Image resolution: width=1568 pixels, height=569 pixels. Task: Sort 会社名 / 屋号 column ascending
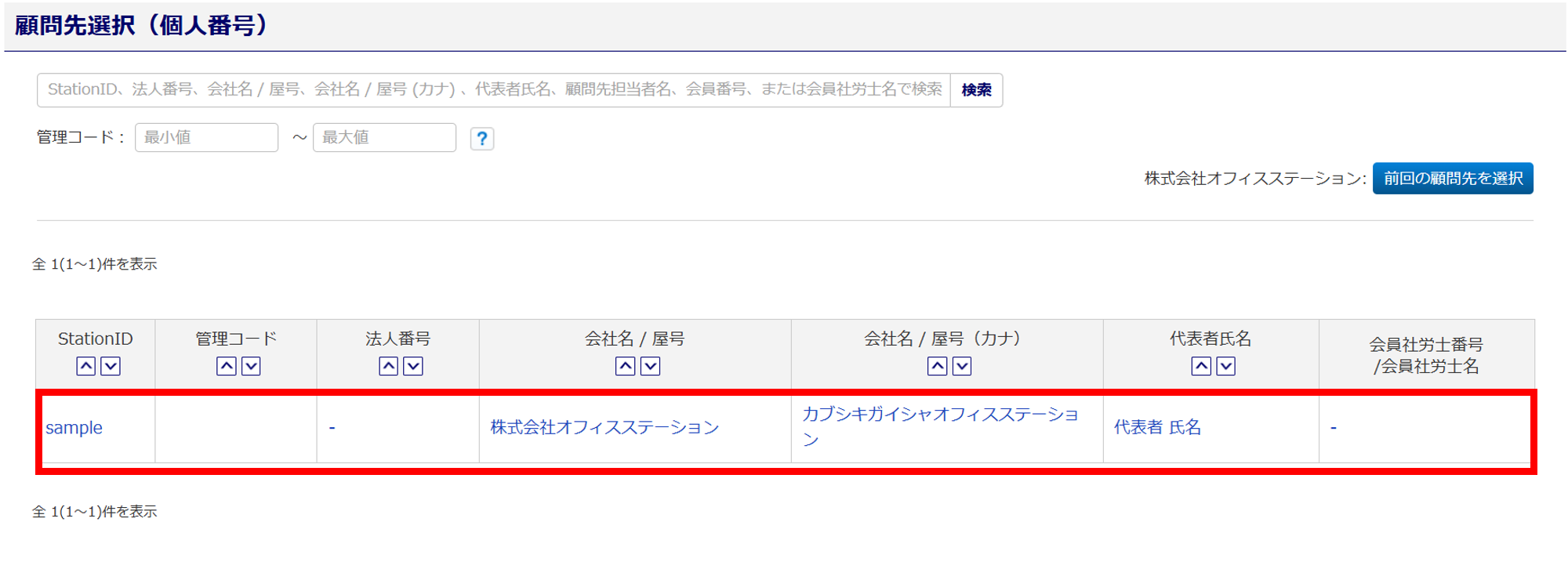626,366
